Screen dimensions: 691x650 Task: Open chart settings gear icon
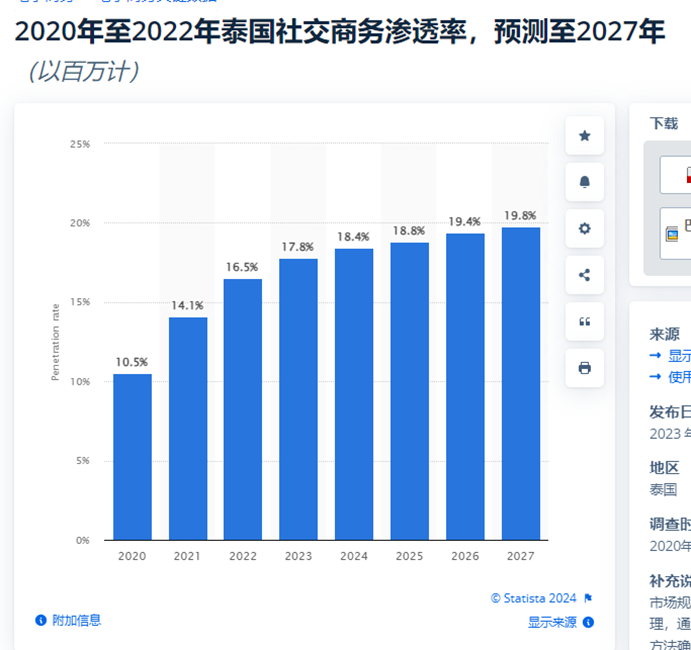tap(584, 229)
